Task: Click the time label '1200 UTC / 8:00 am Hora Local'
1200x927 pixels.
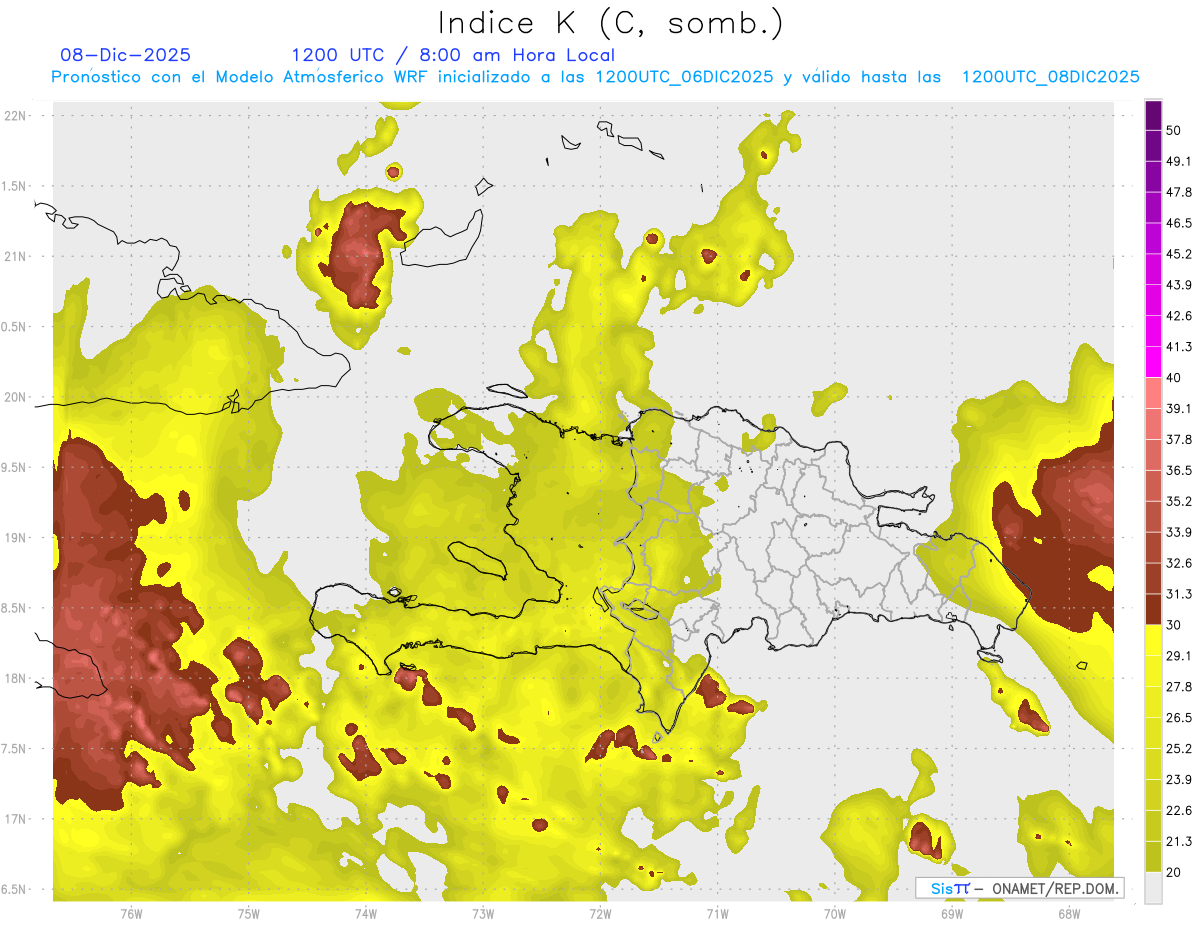Action: click(453, 55)
